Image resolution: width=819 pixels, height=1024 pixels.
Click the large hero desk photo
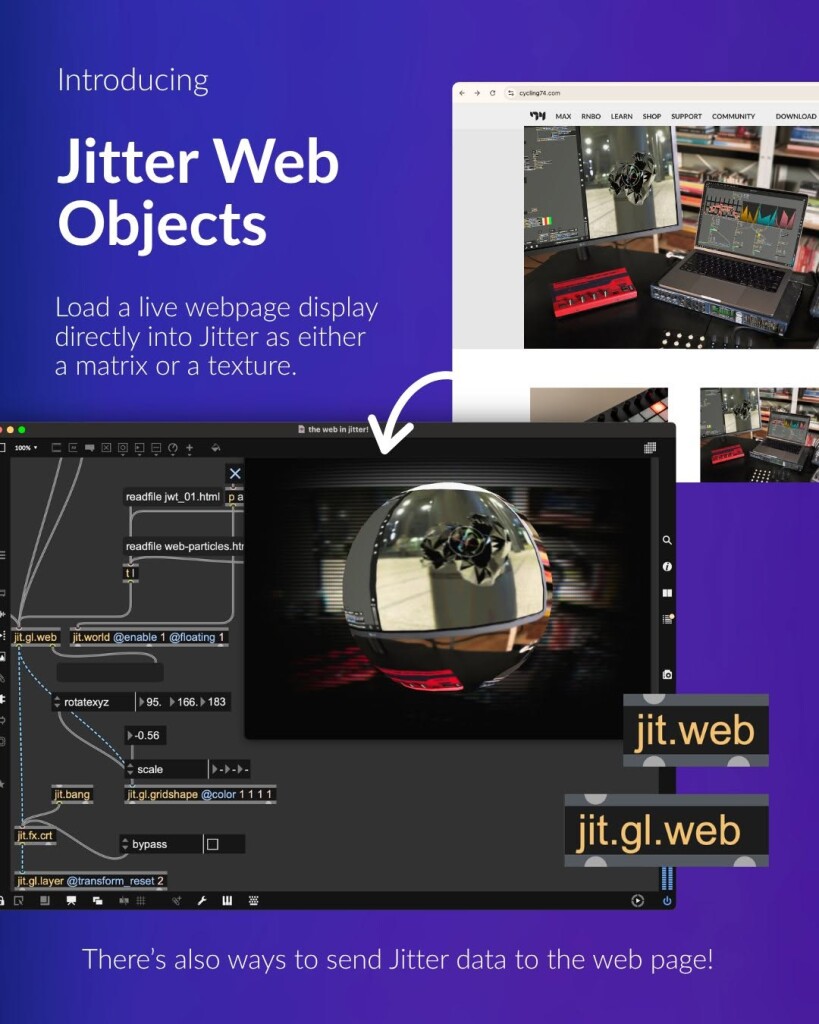click(x=671, y=237)
